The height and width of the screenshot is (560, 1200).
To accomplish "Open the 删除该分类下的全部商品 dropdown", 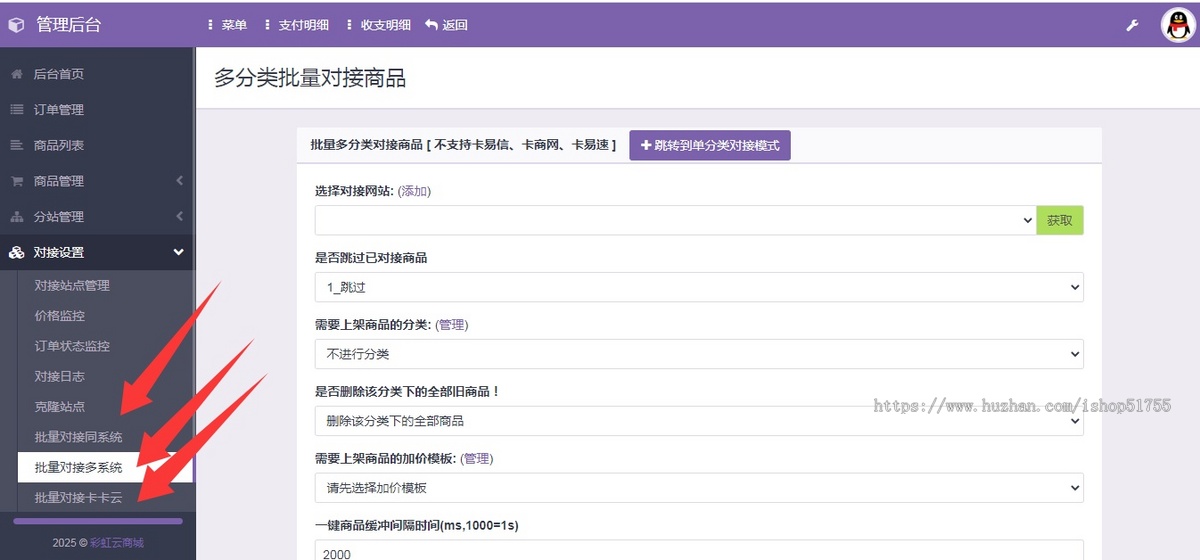I will click(x=699, y=421).
